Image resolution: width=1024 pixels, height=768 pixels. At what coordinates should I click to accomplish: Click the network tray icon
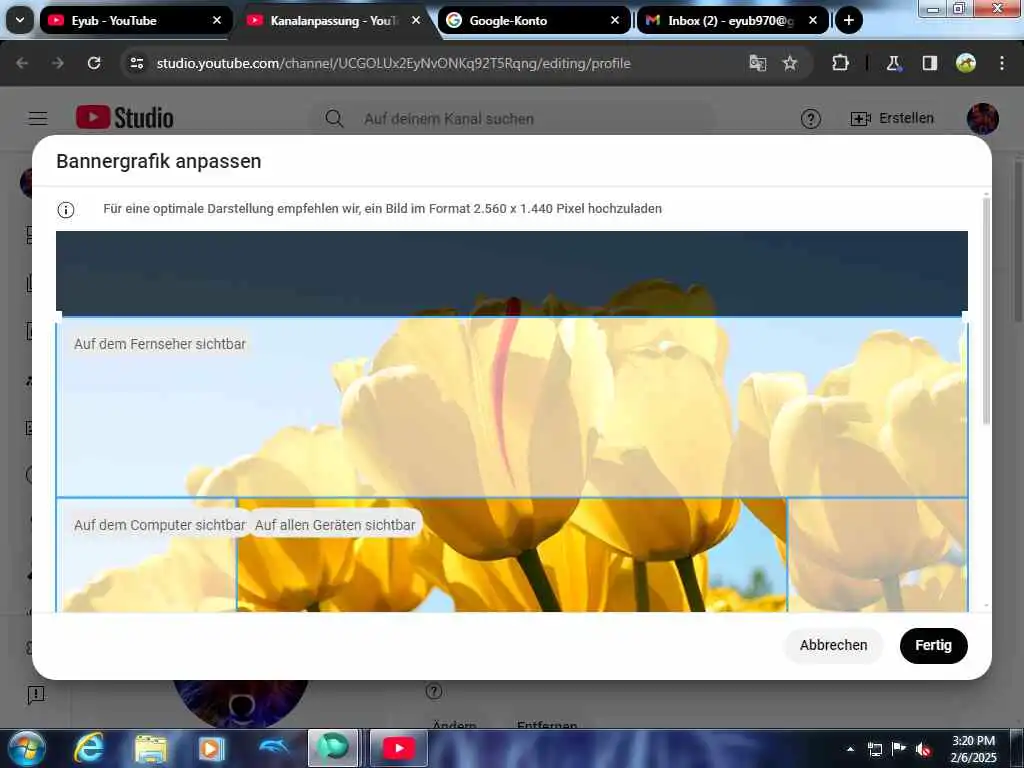click(874, 749)
